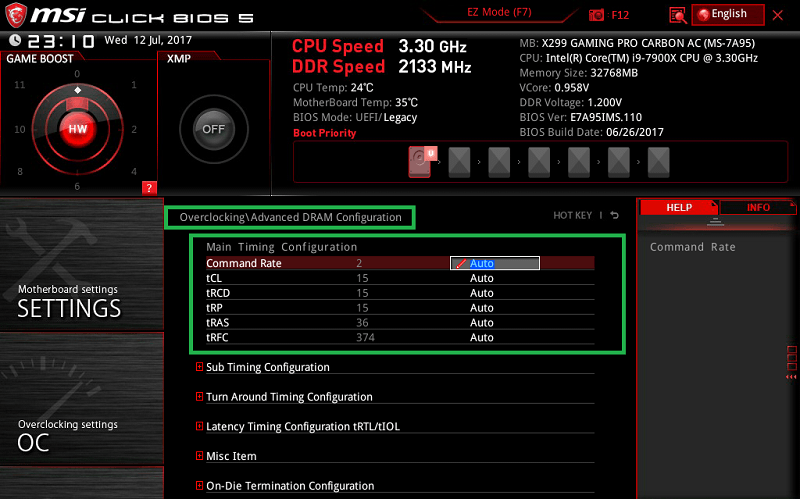Click the Memory Size 32768MB text
Screen dimensions: 800x499
(579, 73)
